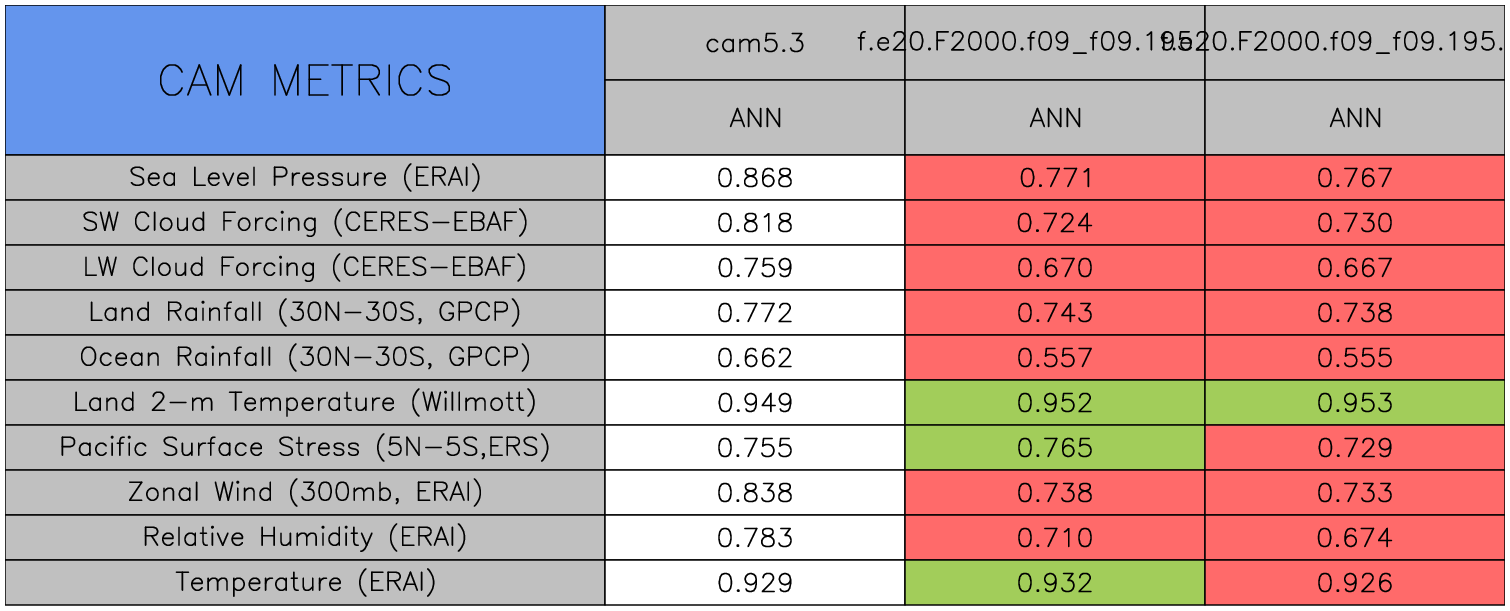Click the Relative Humidity (ERAI) label
Screen dimensions: 1510x611
pyautogui.click(x=305, y=537)
